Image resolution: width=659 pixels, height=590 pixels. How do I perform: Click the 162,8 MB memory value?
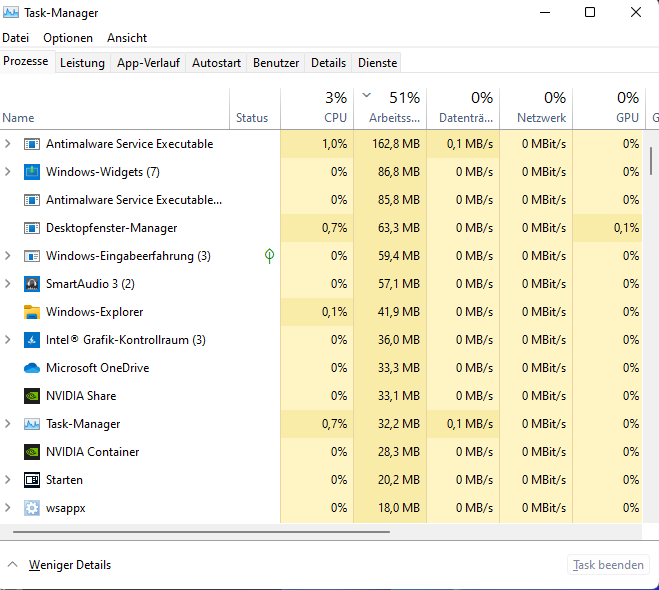(x=396, y=144)
